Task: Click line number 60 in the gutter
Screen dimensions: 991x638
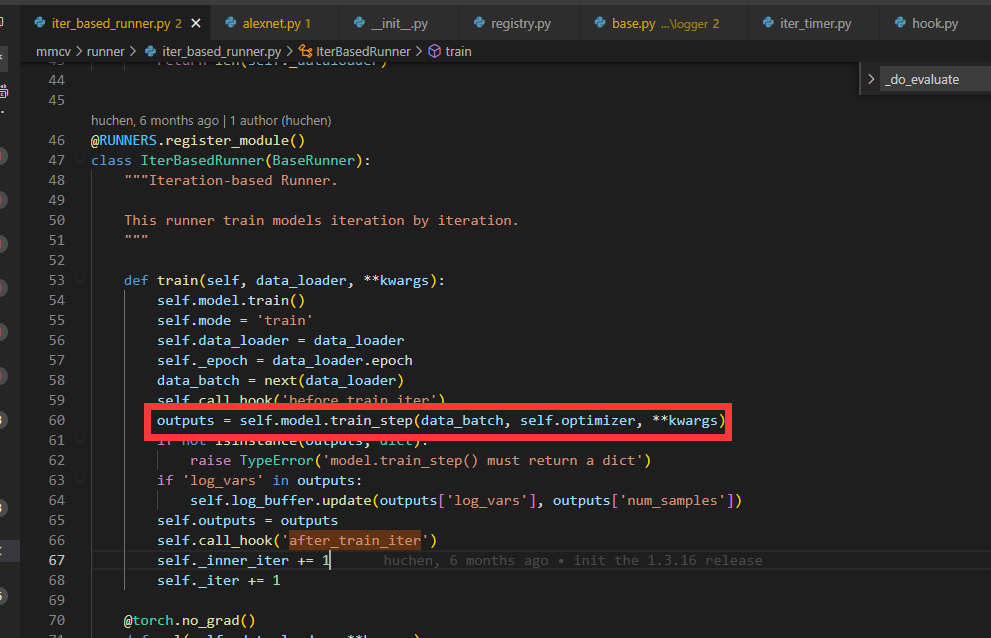Action: [56, 420]
